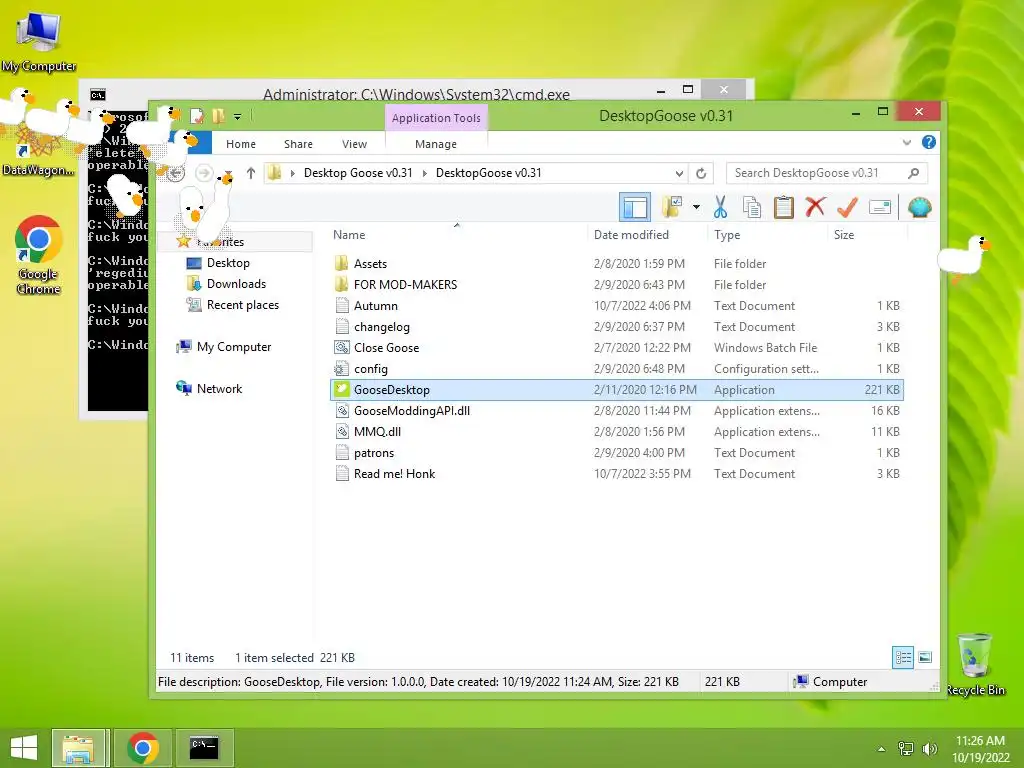Viewport: 1024px width, 768px height.
Task: Open the Recycle Bin desktop icon
Action: click(x=975, y=665)
